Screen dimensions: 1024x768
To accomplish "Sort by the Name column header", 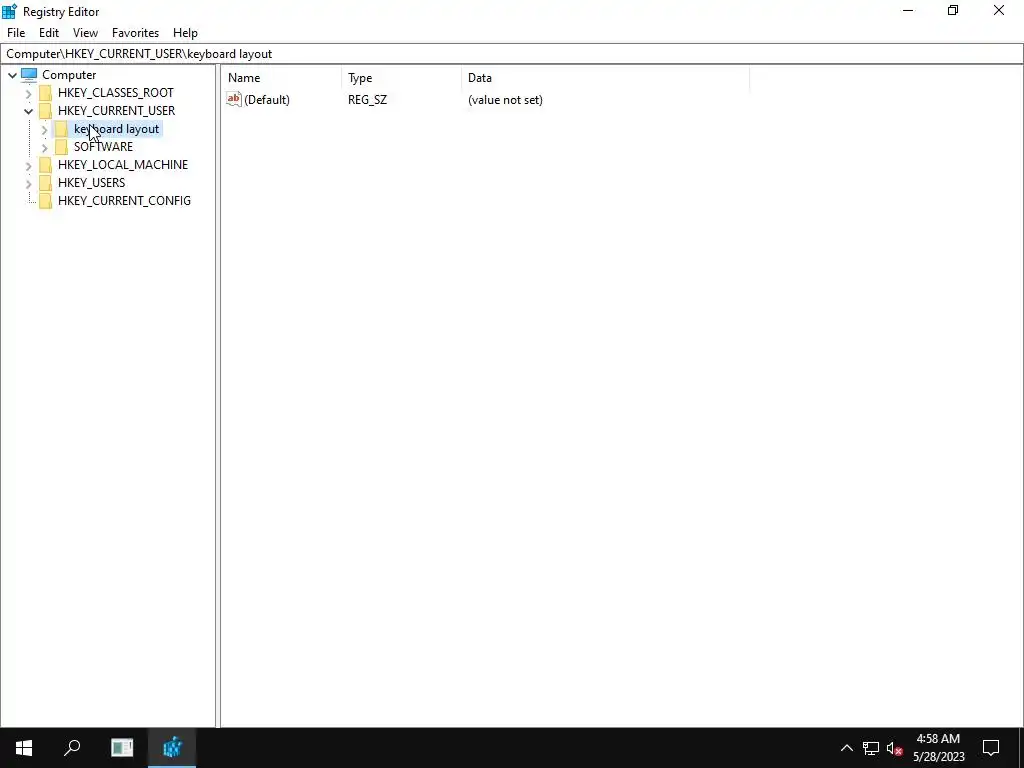I will tap(281, 78).
